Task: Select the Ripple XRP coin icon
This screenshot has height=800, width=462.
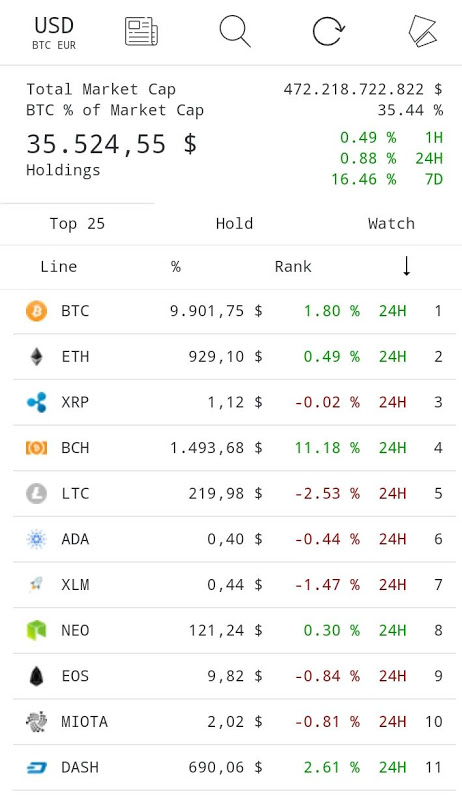Action: (36, 402)
